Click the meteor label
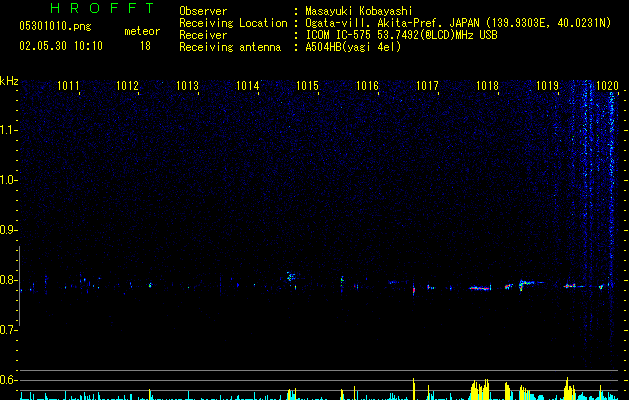Viewport: 629px width, 400px height. (x=142, y=31)
